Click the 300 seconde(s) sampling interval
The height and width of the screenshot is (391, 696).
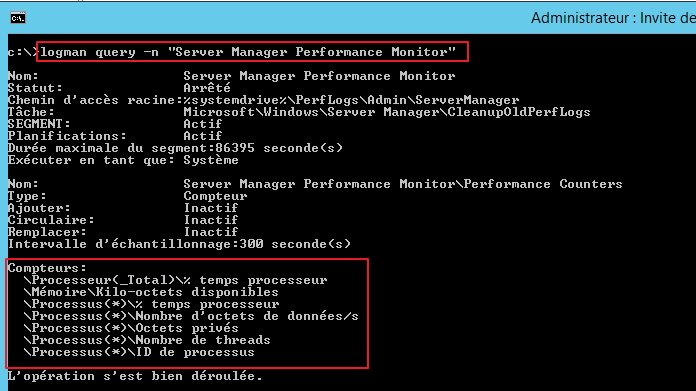point(295,244)
